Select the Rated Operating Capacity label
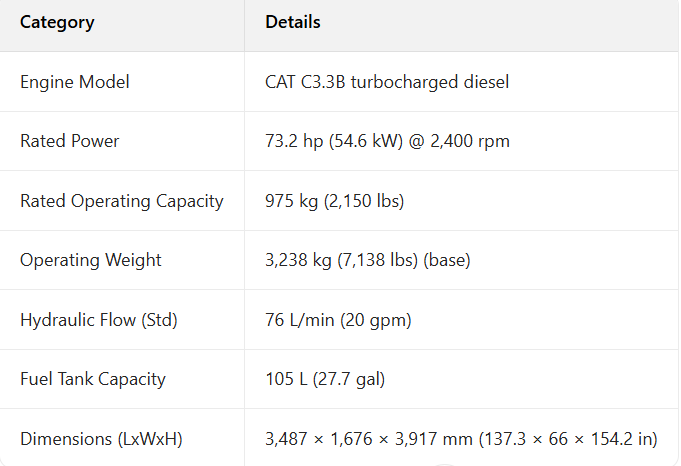 [x=122, y=201]
